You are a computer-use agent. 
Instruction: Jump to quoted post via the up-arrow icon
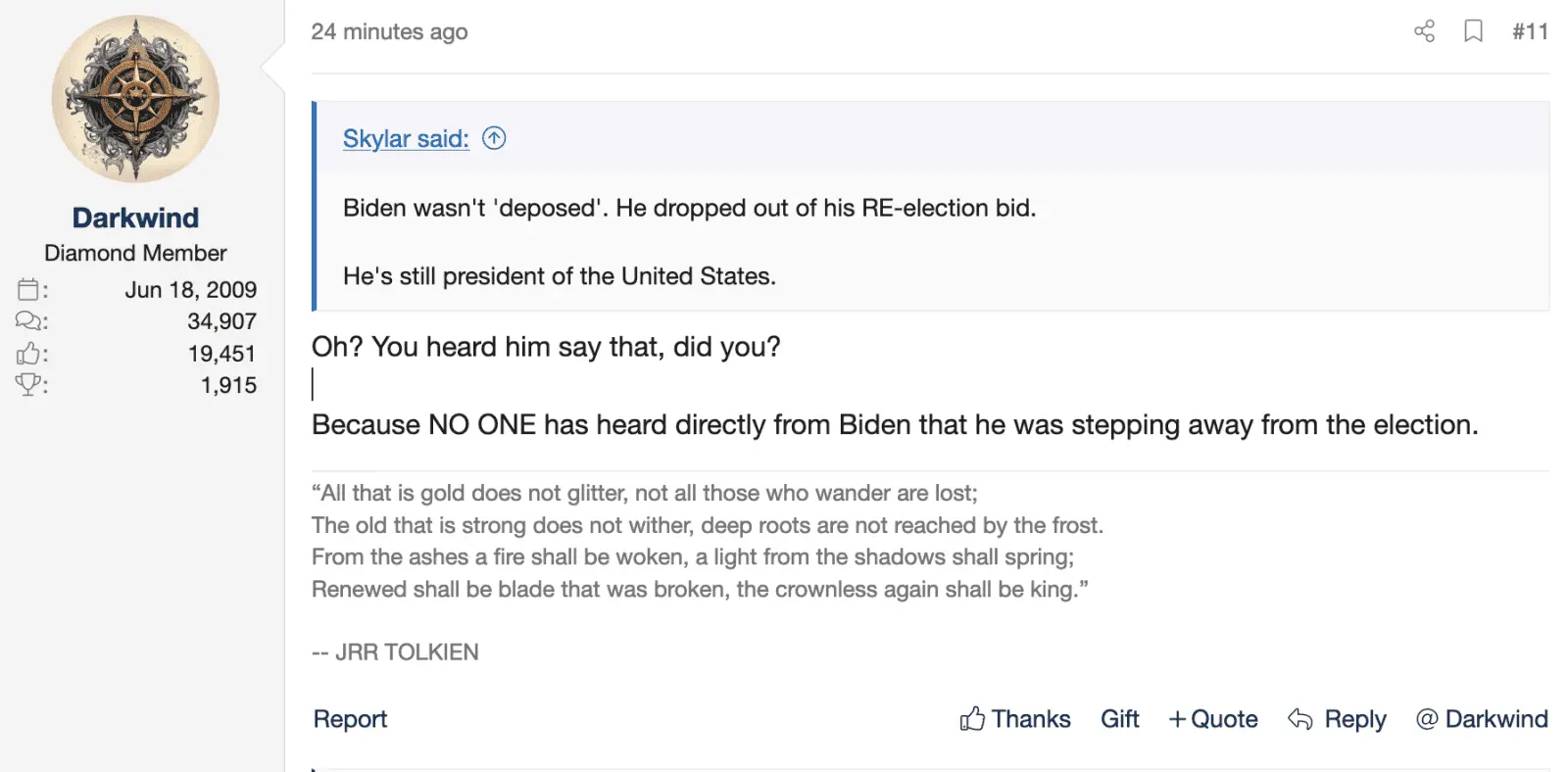[x=494, y=138]
